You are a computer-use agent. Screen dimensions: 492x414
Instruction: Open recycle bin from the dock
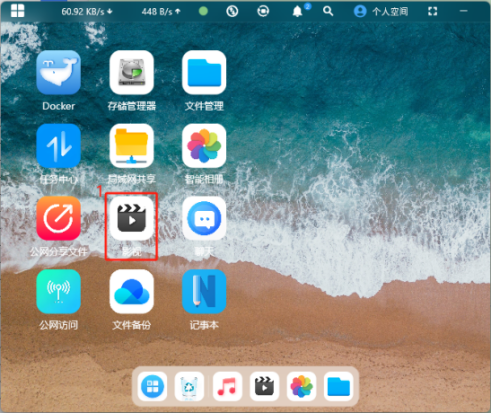189,386
